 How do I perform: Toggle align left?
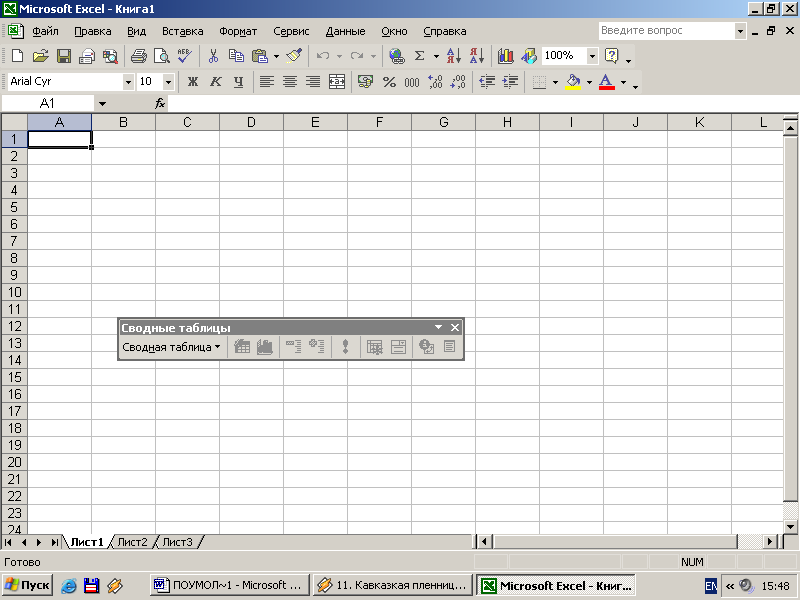click(x=267, y=82)
